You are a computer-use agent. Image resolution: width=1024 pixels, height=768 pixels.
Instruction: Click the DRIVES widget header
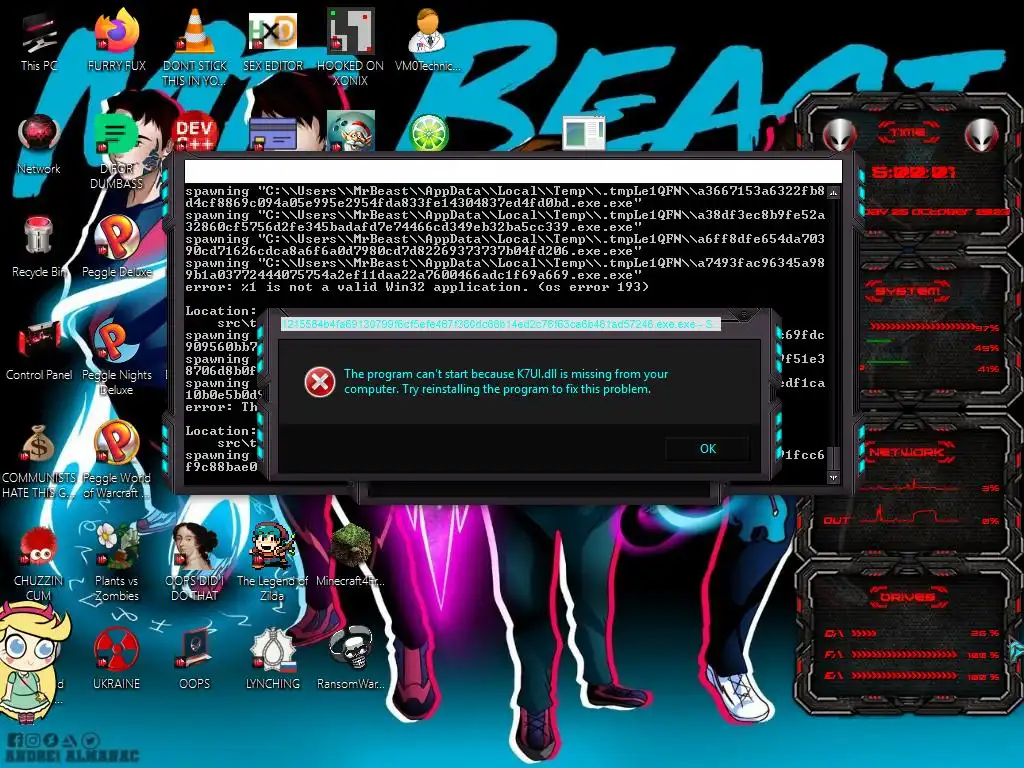pyautogui.click(x=908, y=596)
